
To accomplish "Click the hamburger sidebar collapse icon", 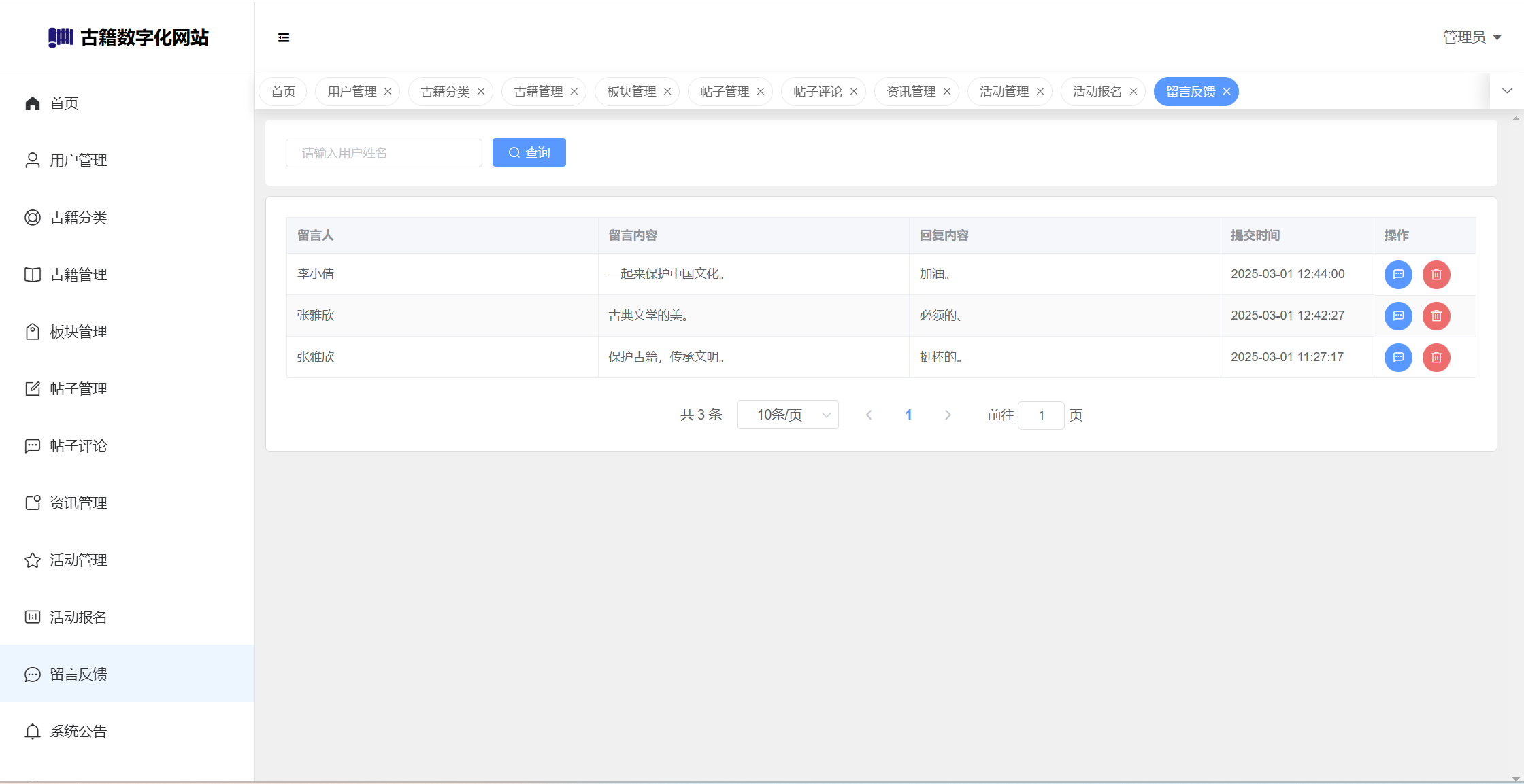I will pyautogui.click(x=284, y=37).
